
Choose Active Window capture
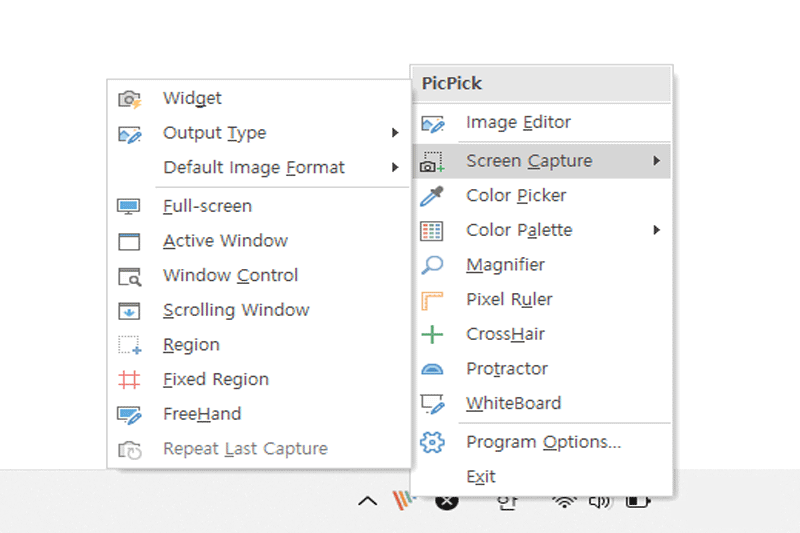225,241
